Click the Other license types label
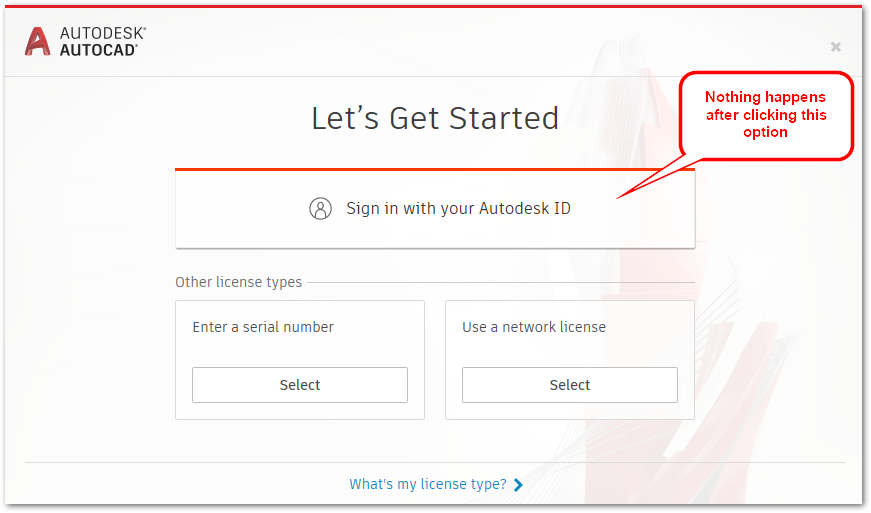Viewport: 871px width, 513px height. click(x=238, y=282)
